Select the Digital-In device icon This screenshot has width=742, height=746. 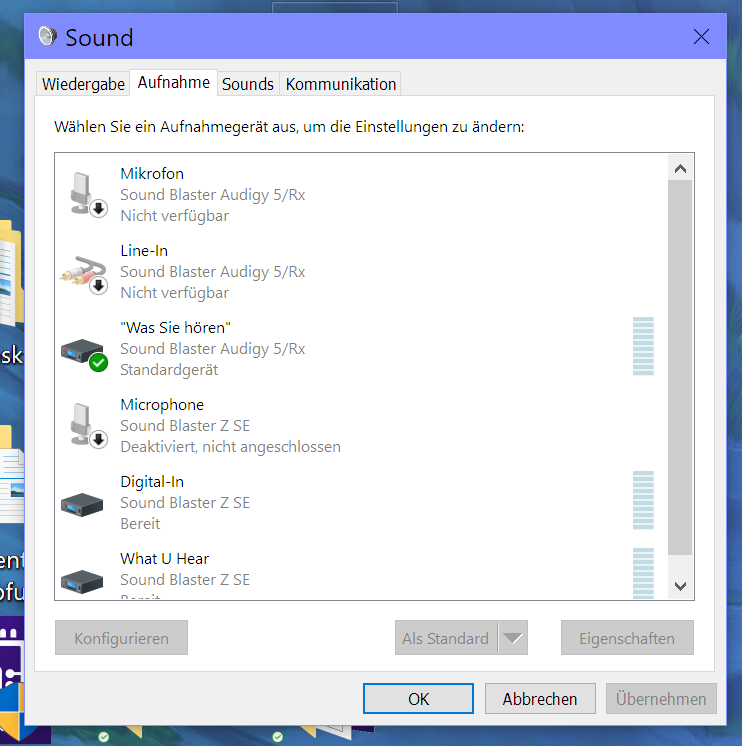[x=82, y=504]
